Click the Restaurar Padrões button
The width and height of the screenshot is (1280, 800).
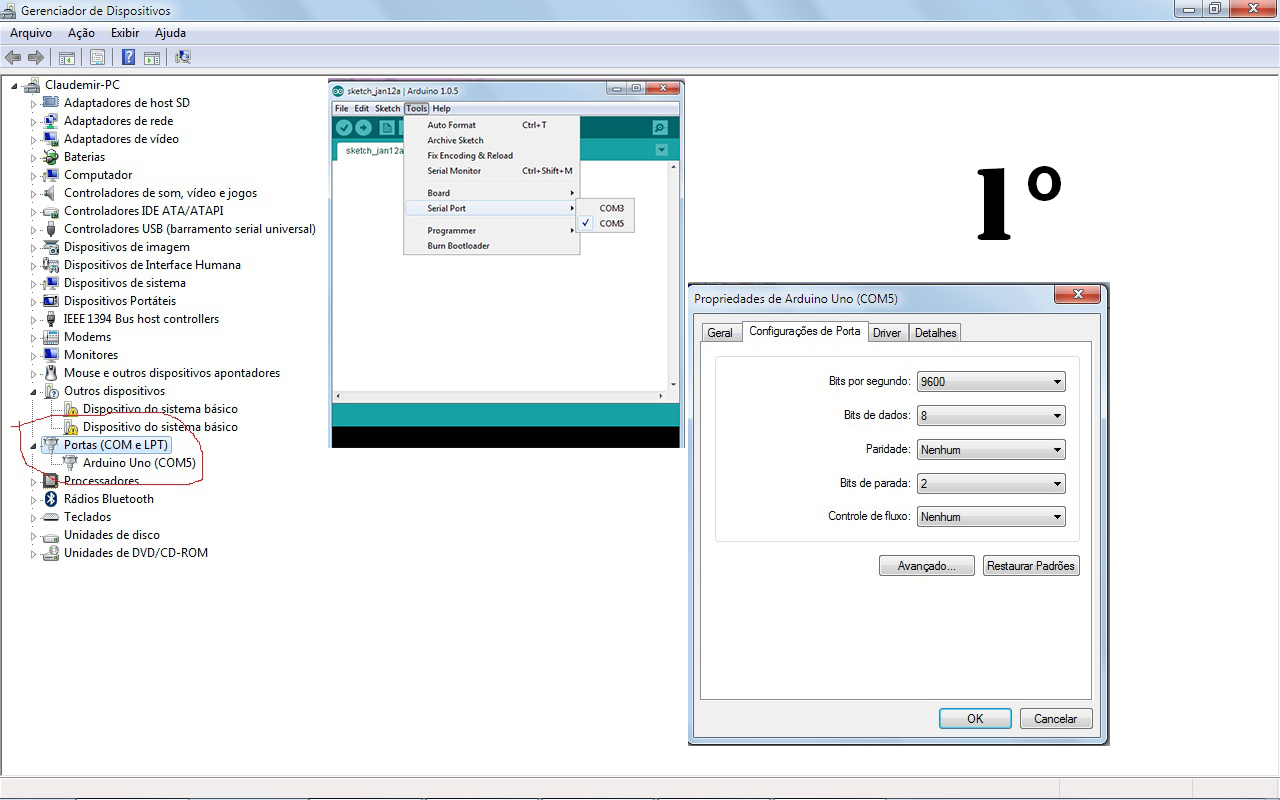pyautogui.click(x=1031, y=566)
